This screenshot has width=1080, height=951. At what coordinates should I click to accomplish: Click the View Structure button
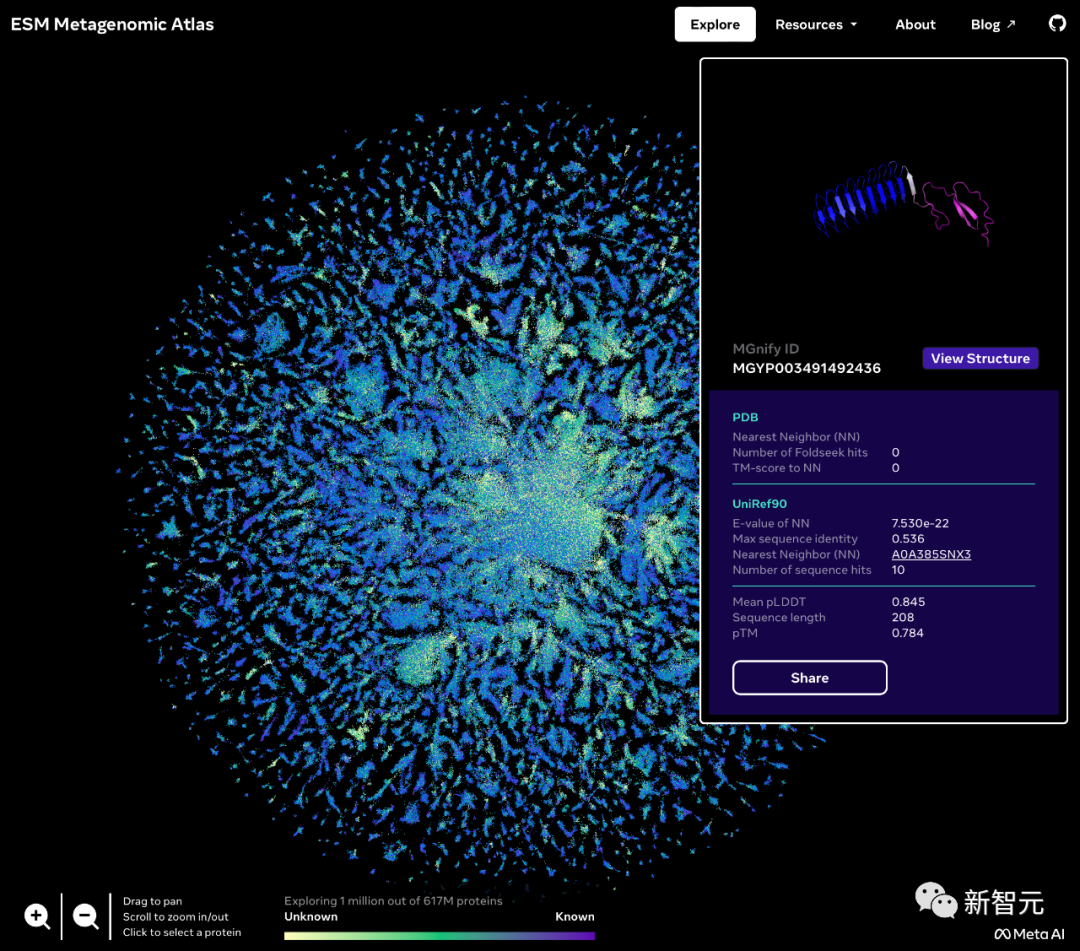980,358
